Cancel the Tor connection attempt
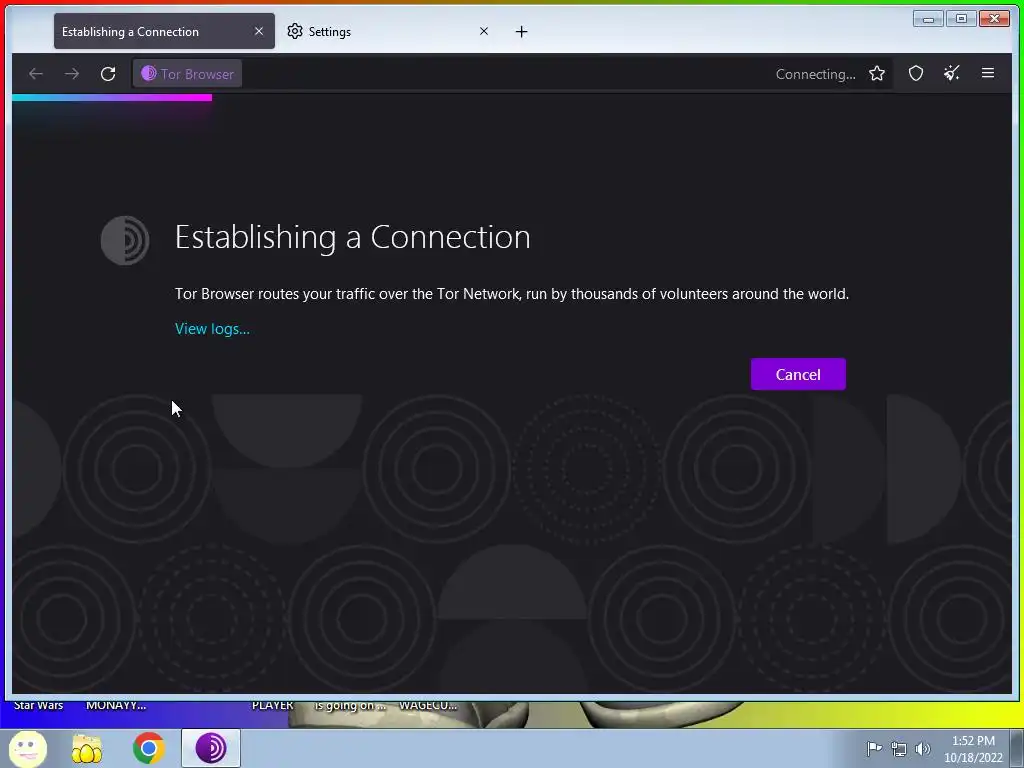Viewport: 1024px width, 768px height. (798, 374)
